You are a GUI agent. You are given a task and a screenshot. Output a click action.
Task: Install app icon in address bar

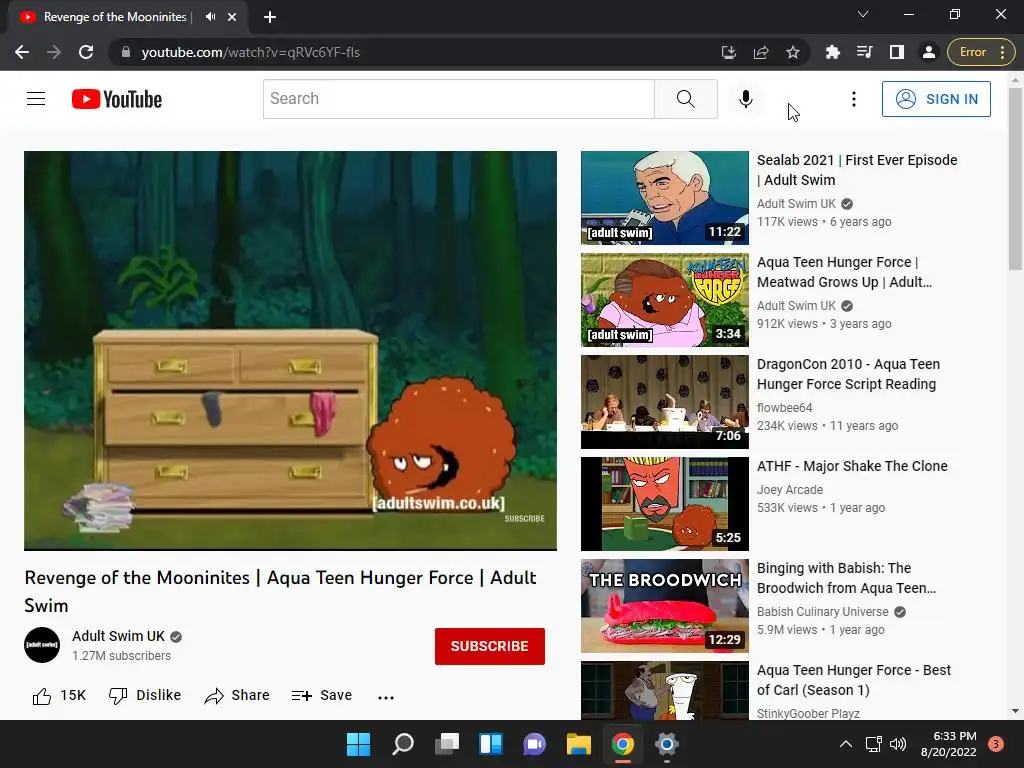(729, 52)
